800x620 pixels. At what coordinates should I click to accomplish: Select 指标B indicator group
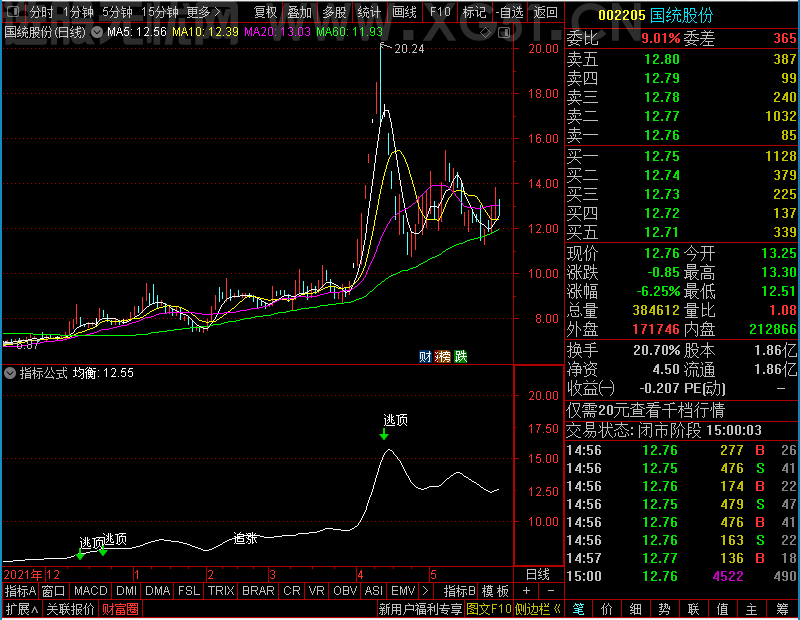point(460,591)
